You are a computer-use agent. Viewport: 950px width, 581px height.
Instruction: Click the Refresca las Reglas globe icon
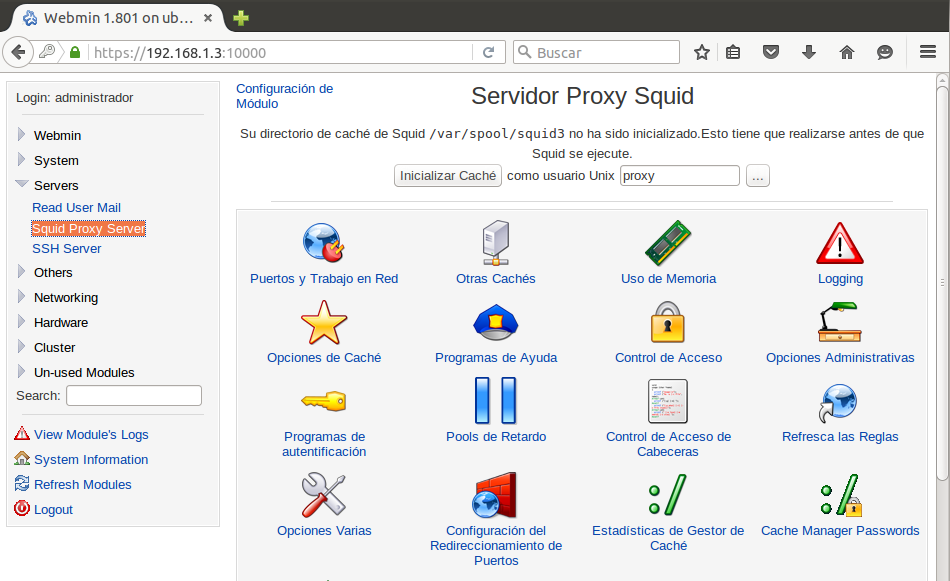[x=839, y=402]
